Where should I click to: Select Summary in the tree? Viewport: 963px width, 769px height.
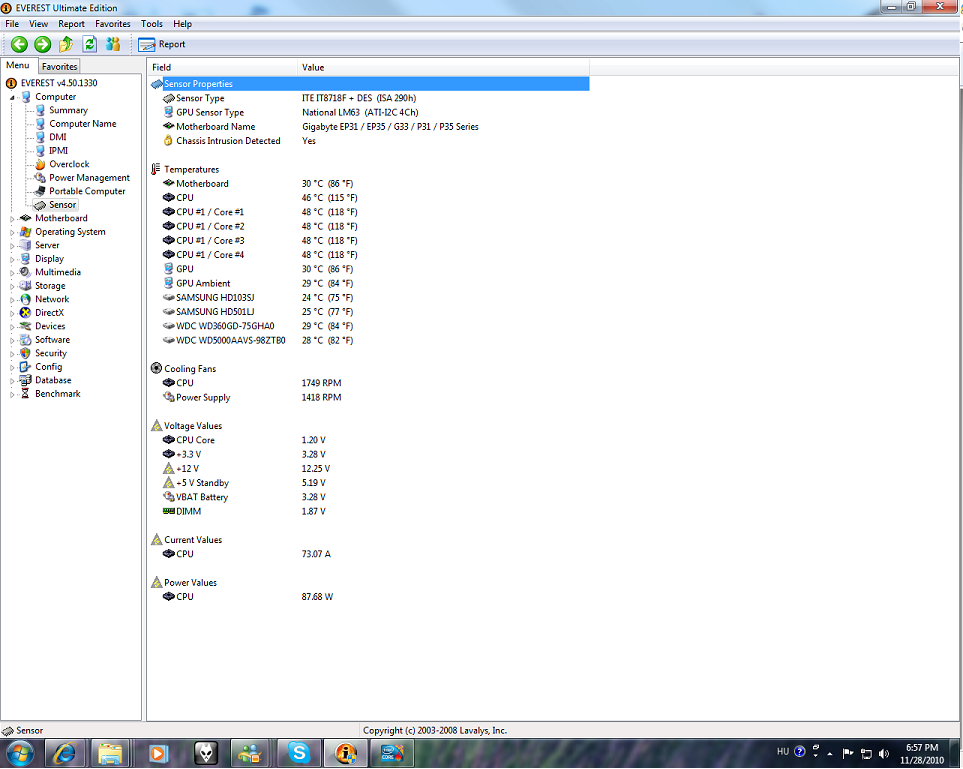tap(68, 110)
